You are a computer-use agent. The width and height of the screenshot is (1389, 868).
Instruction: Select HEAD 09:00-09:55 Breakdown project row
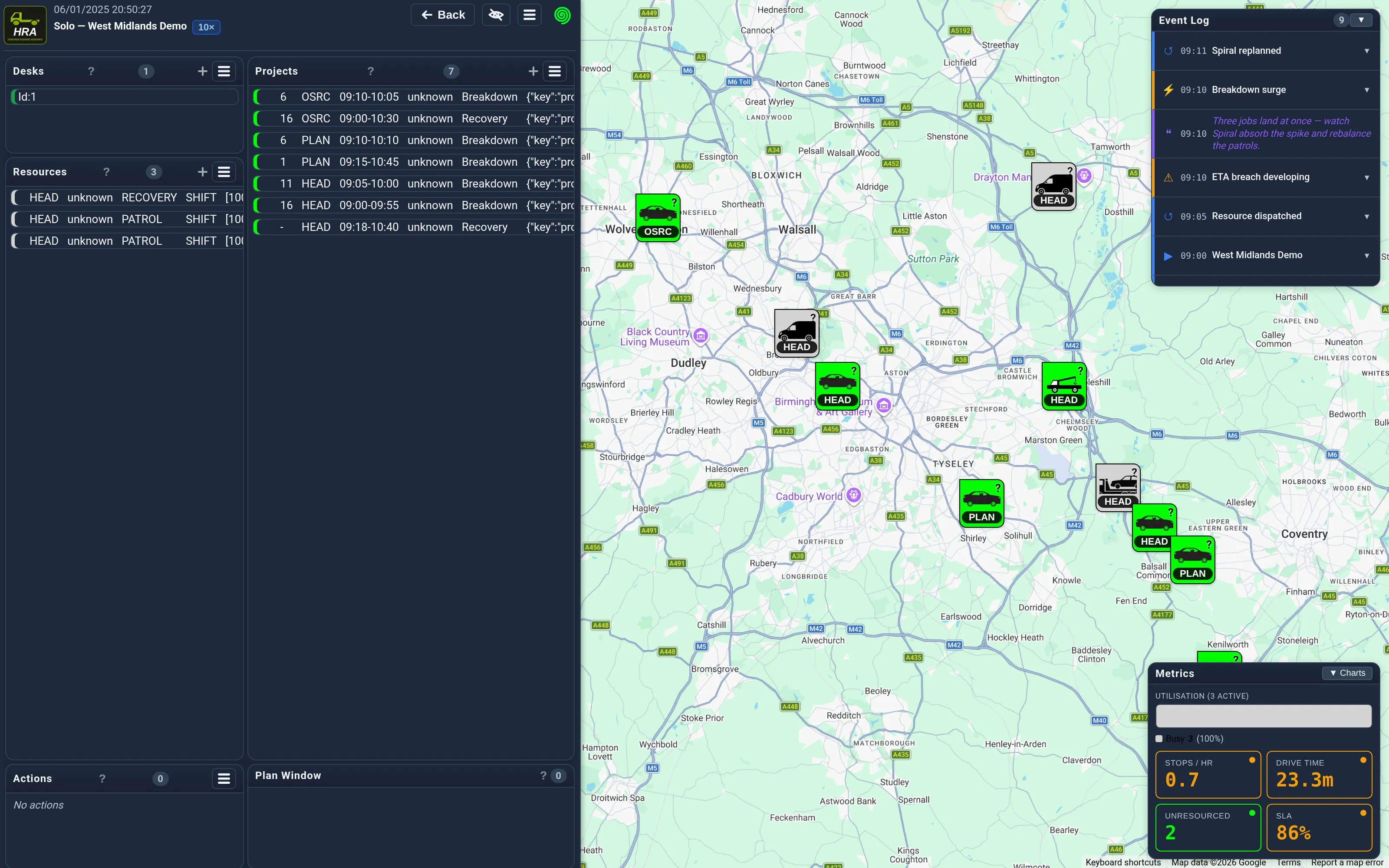[x=413, y=206]
